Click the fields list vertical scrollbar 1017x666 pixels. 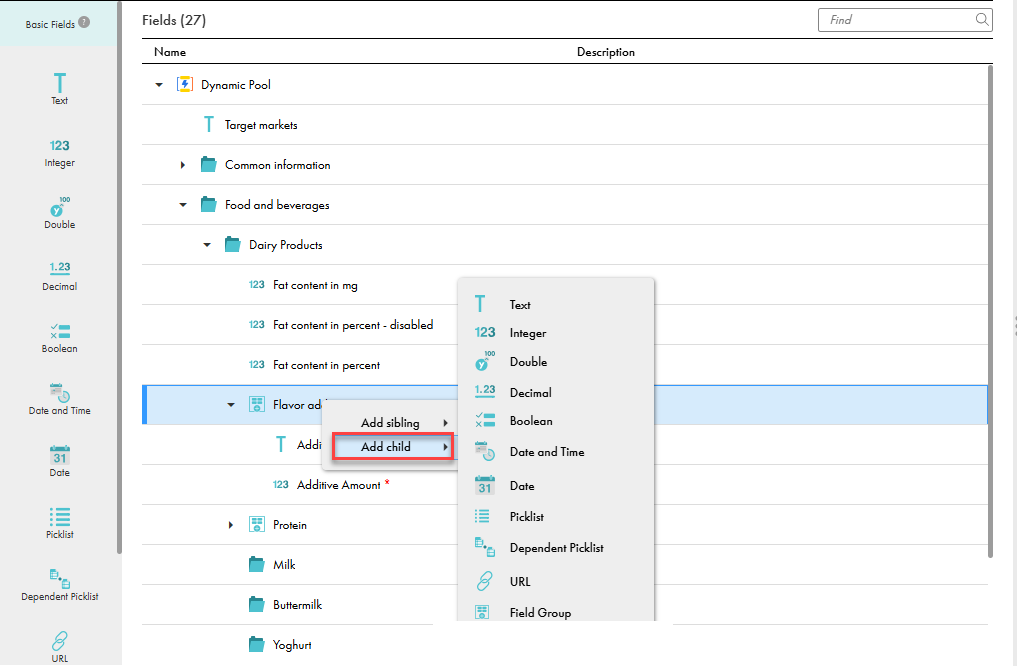tap(990, 311)
